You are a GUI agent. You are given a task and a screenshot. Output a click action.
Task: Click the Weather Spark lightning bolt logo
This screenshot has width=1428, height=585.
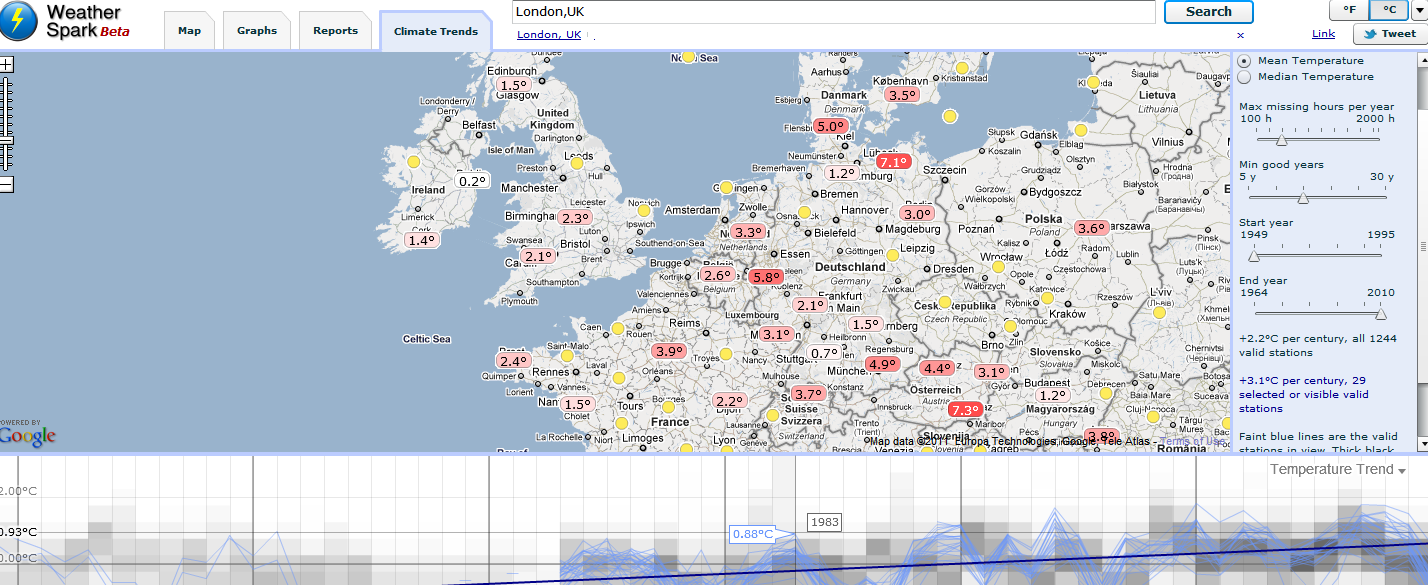(17, 18)
